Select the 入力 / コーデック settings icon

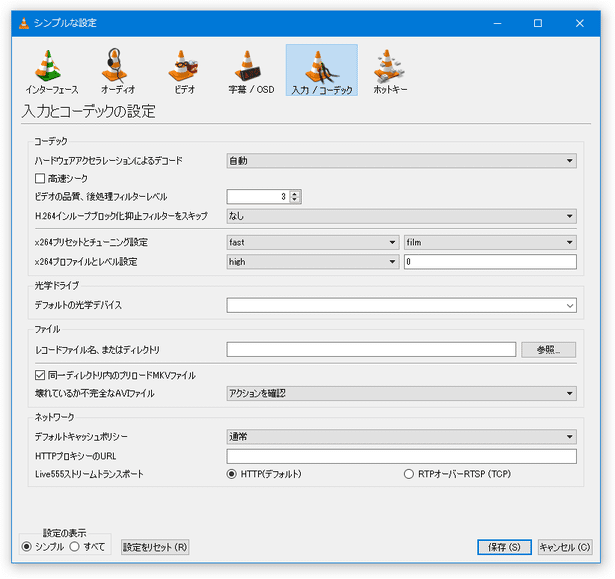(321, 67)
